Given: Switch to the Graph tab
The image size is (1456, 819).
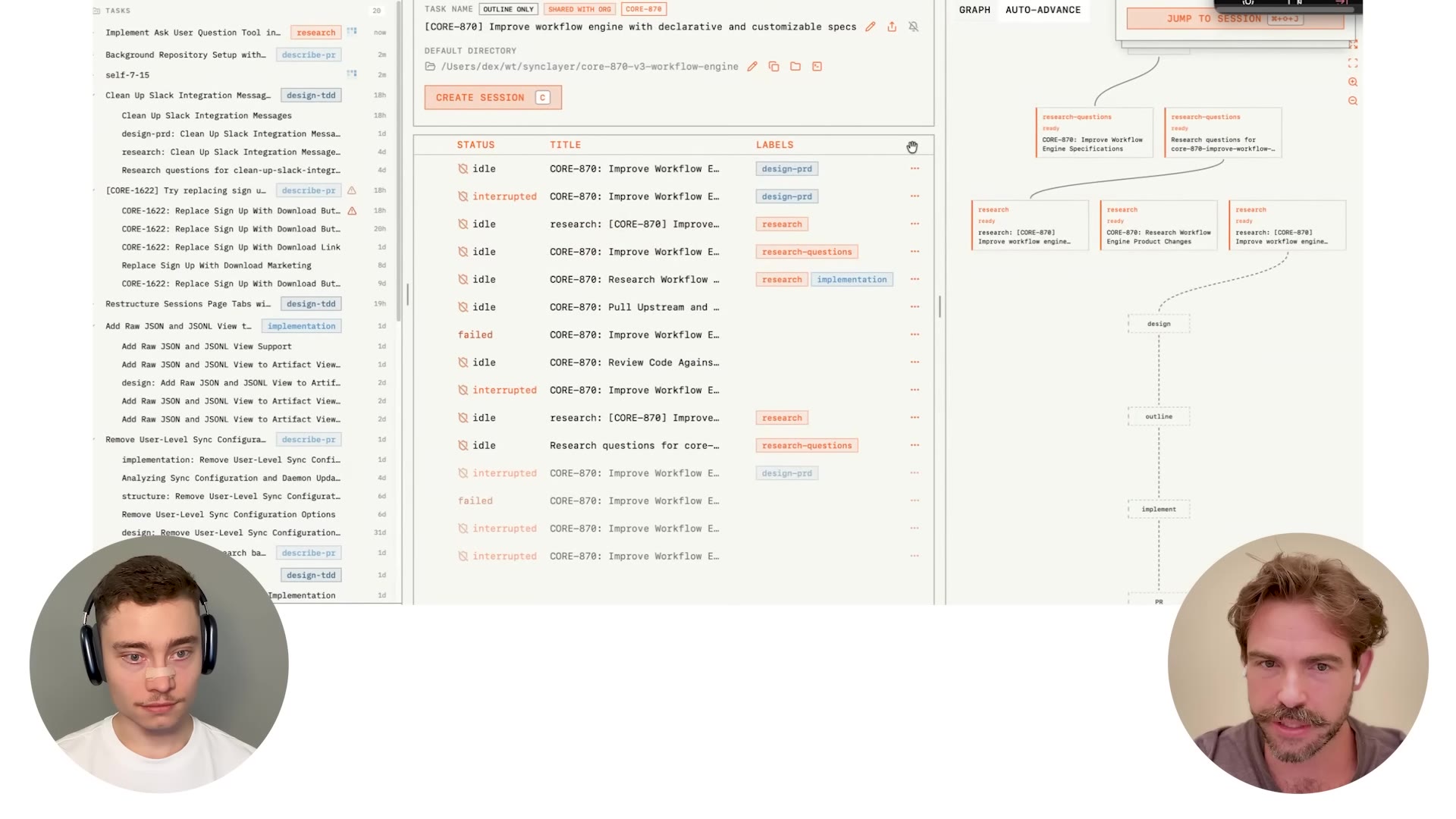Looking at the screenshot, I should click(974, 10).
